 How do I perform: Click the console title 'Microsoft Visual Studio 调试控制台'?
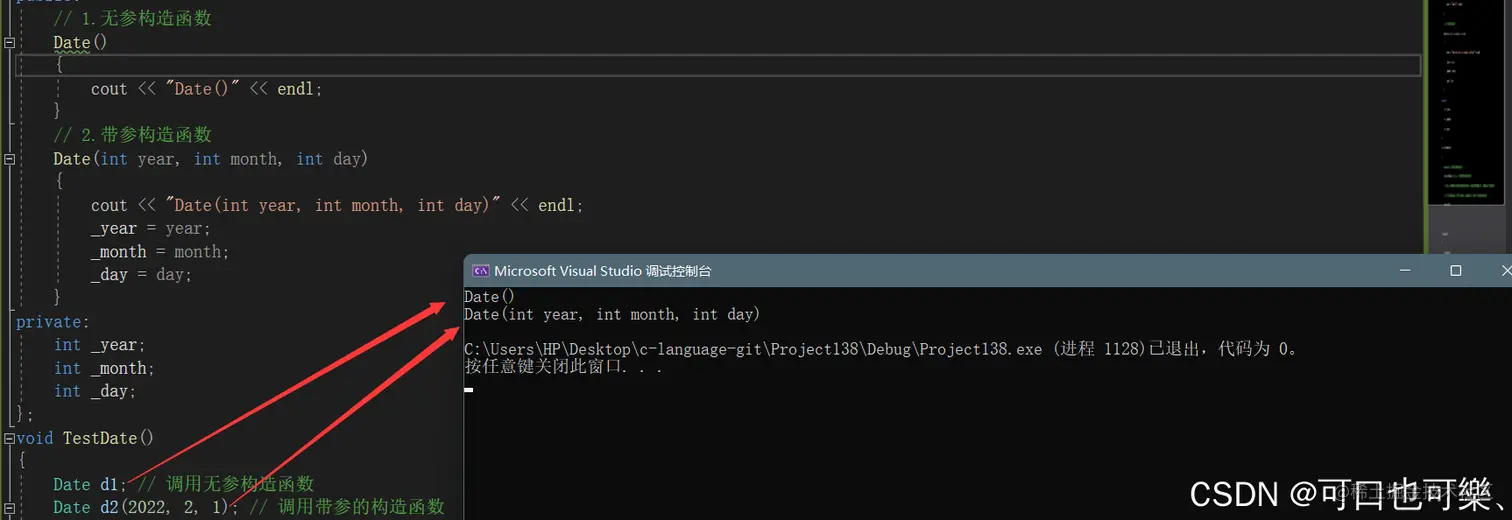[x=603, y=271]
